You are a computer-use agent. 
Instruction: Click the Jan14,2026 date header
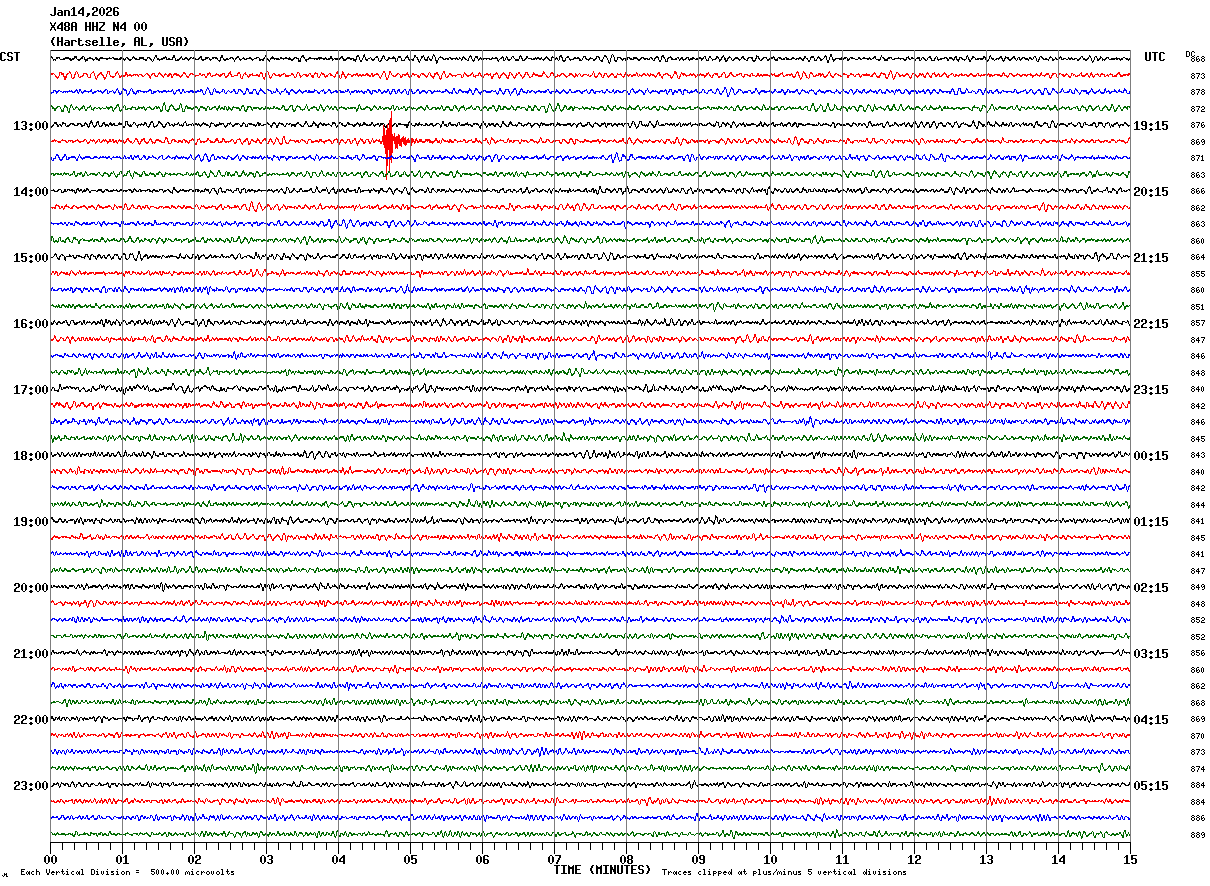point(84,12)
